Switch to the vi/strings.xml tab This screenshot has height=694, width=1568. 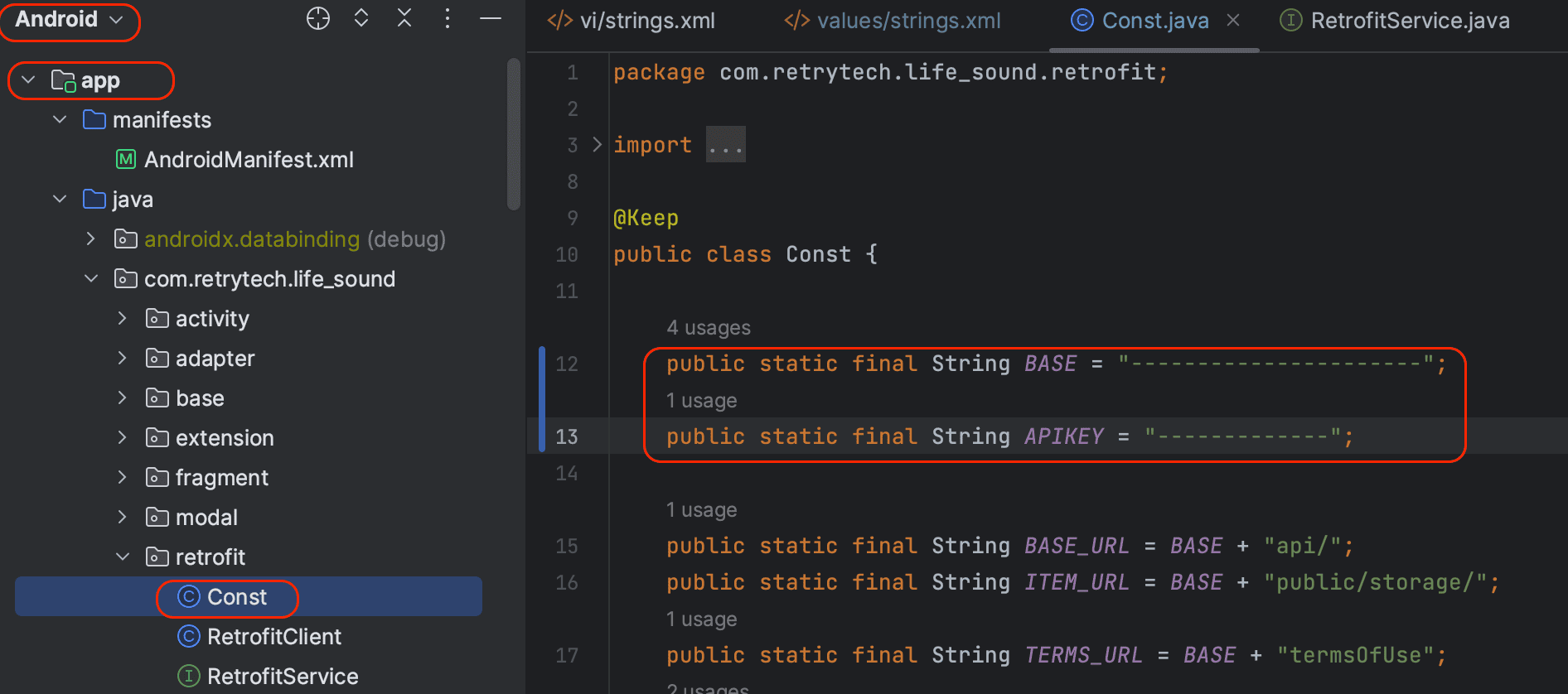pyautogui.click(x=632, y=21)
